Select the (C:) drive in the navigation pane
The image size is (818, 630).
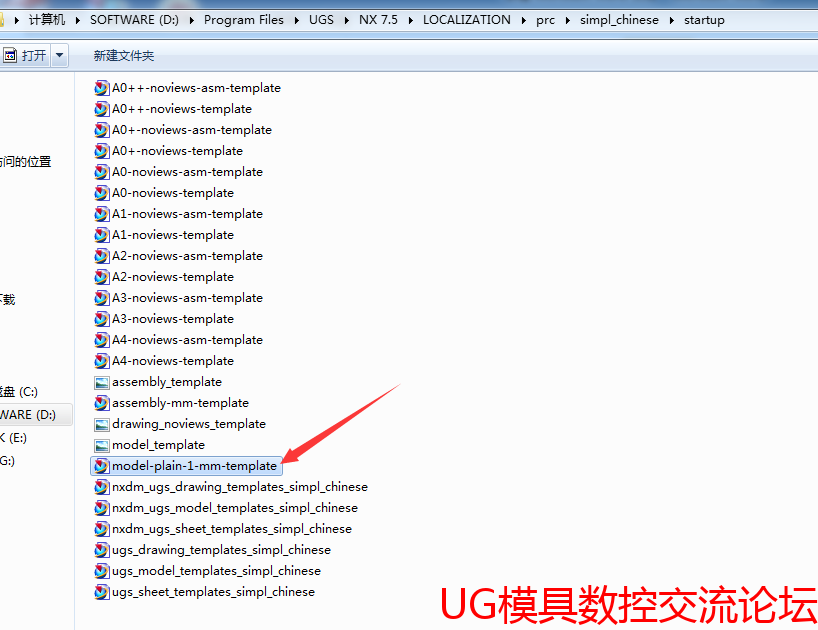[19, 392]
